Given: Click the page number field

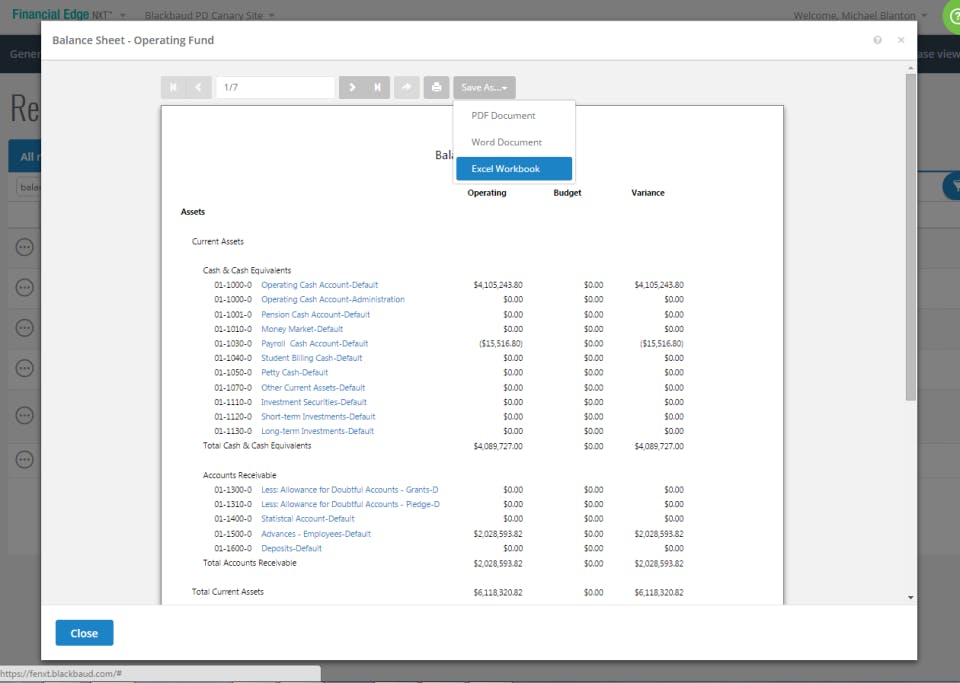Looking at the screenshot, I should click(276, 88).
